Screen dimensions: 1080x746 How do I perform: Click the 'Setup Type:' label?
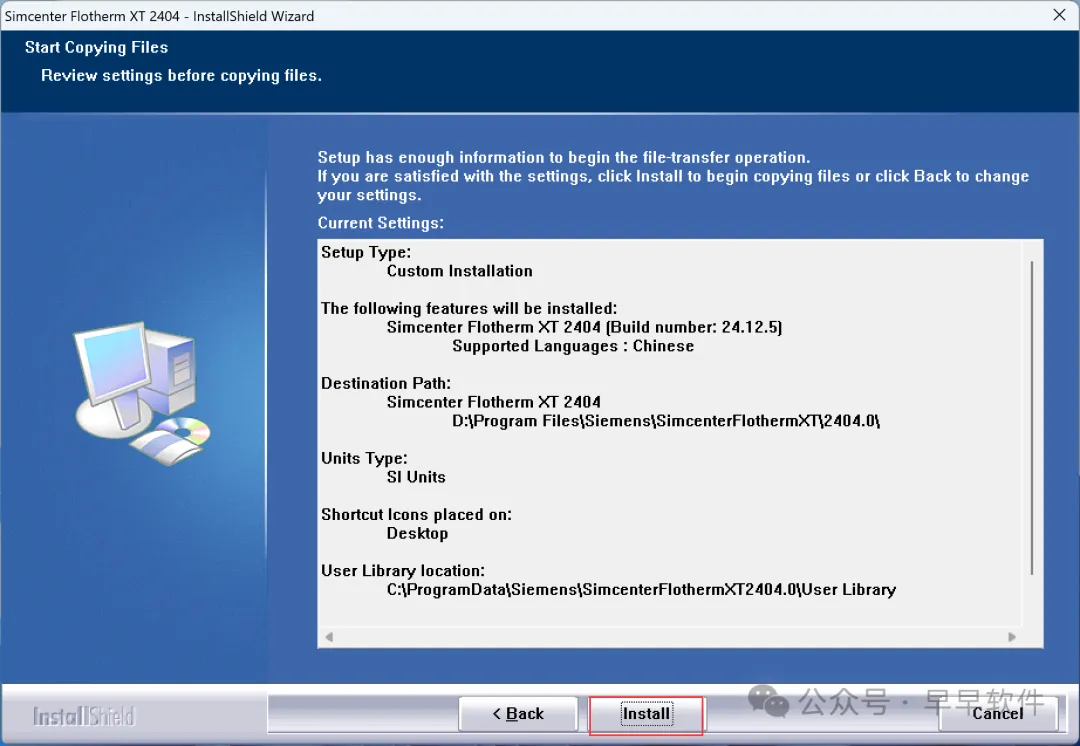(366, 253)
